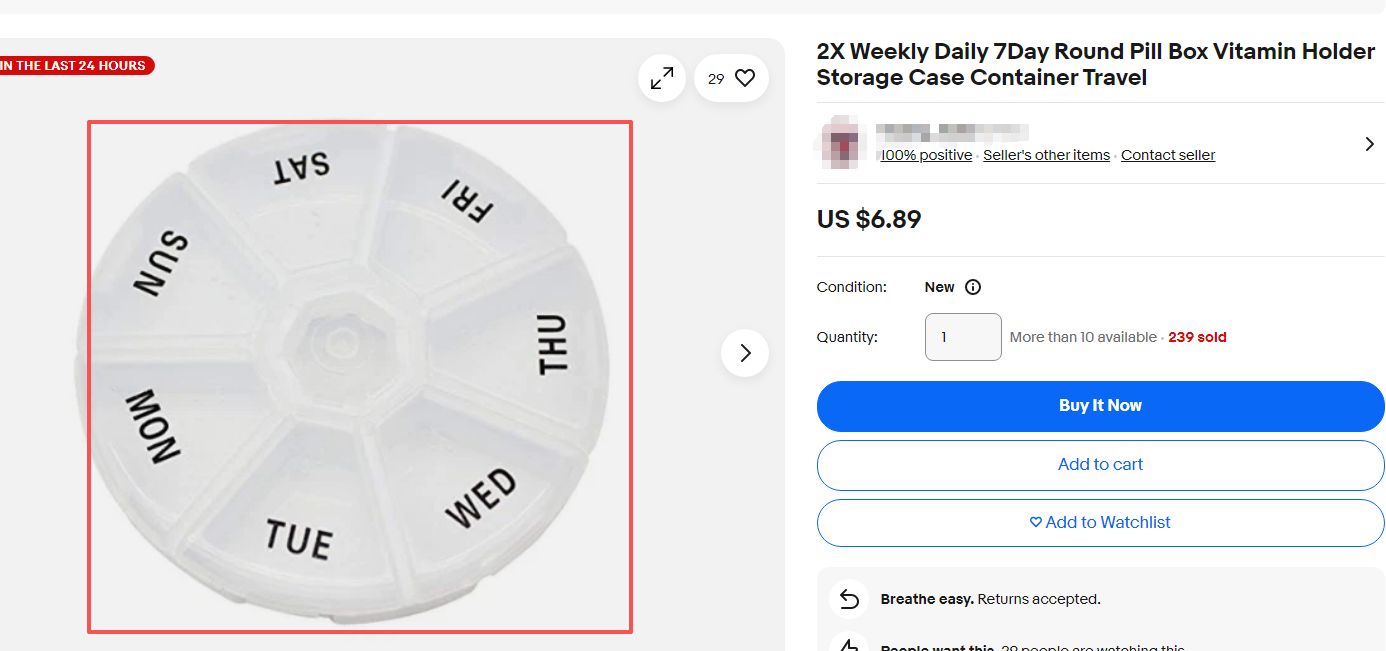Expand the seller details chevron
Screen dimensions: 1386x651
(x=1369, y=143)
